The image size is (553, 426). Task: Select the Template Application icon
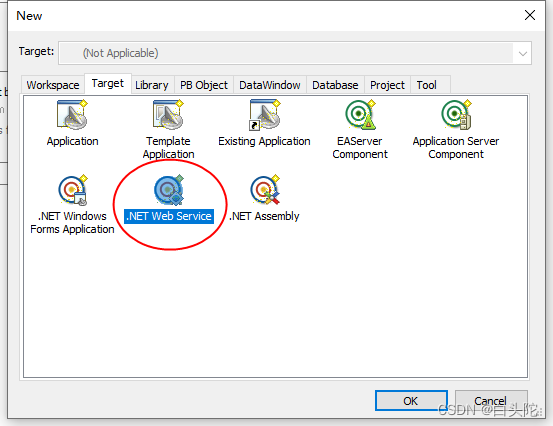[x=168, y=114]
